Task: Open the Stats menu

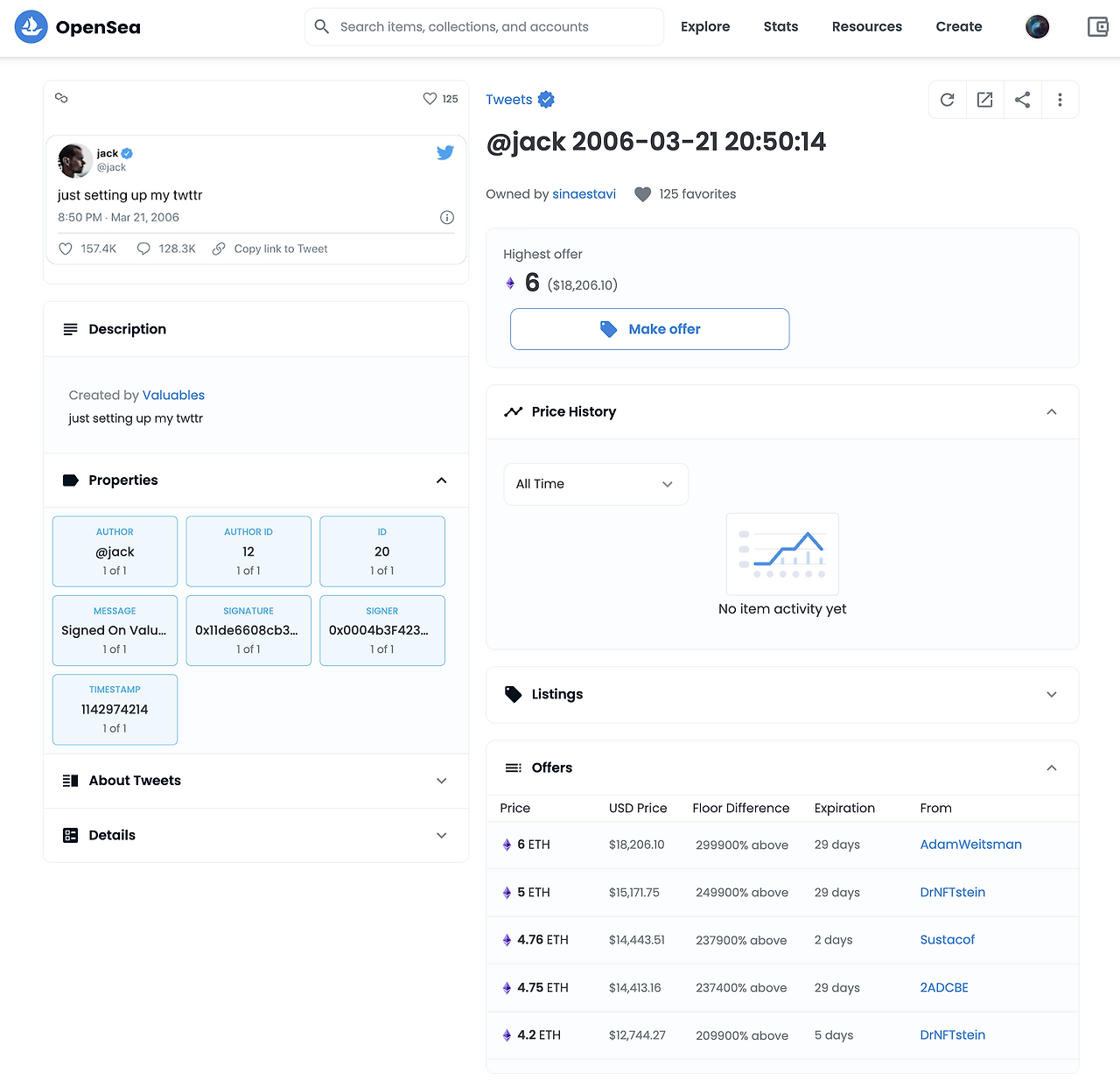Action: pos(780,27)
